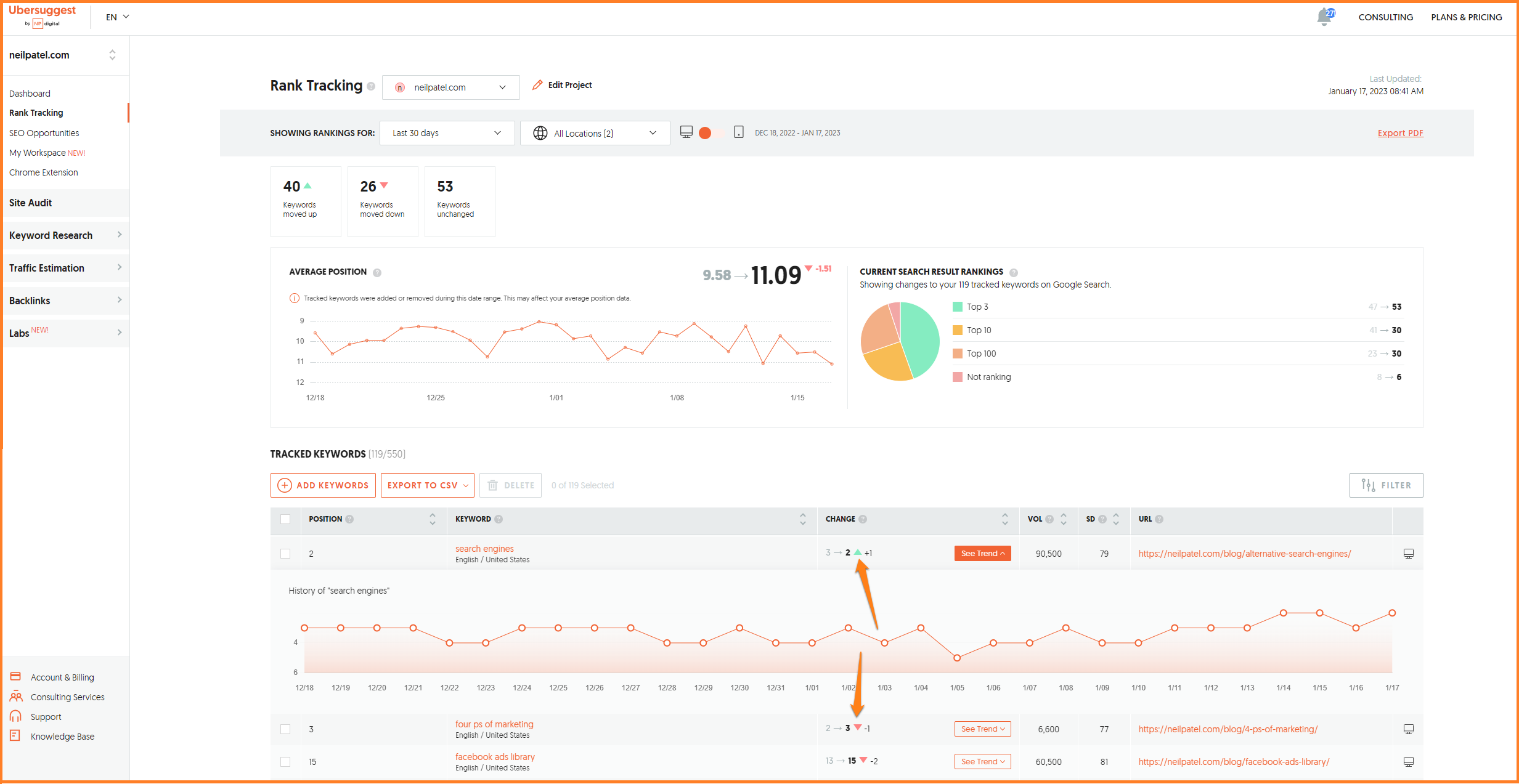Expand the All Locations dropdown
1519x784 pixels.
tap(595, 133)
